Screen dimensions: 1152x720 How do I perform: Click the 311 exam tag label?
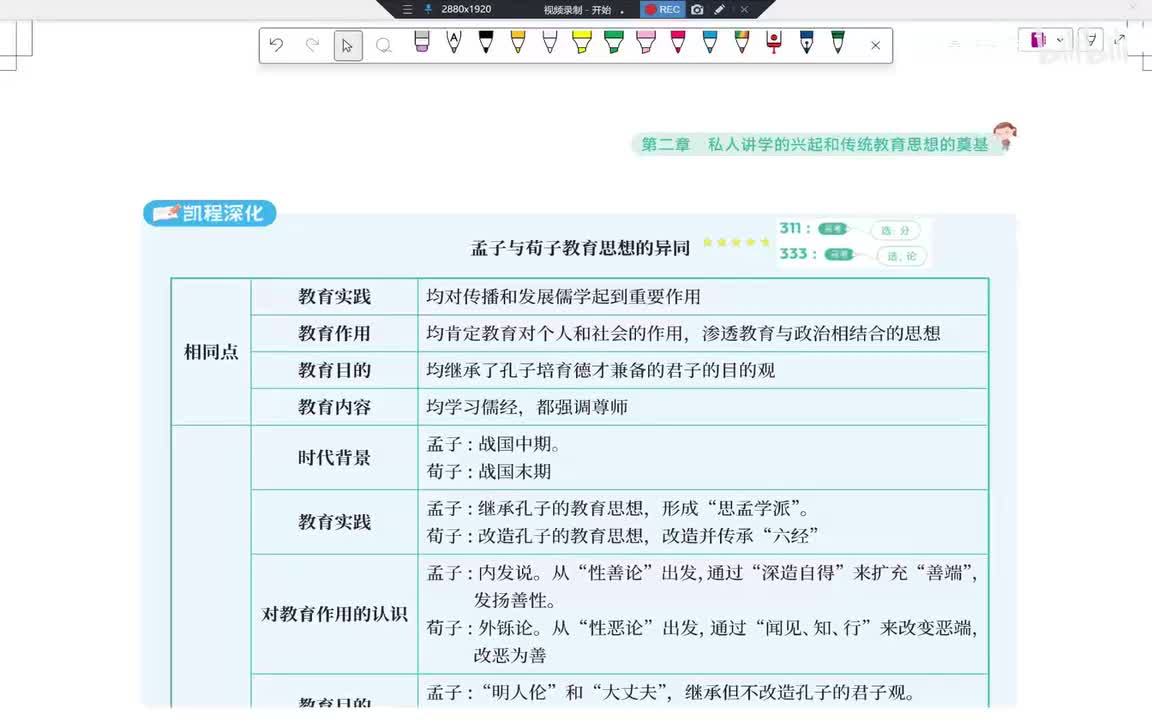pyautogui.click(x=794, y=228)
